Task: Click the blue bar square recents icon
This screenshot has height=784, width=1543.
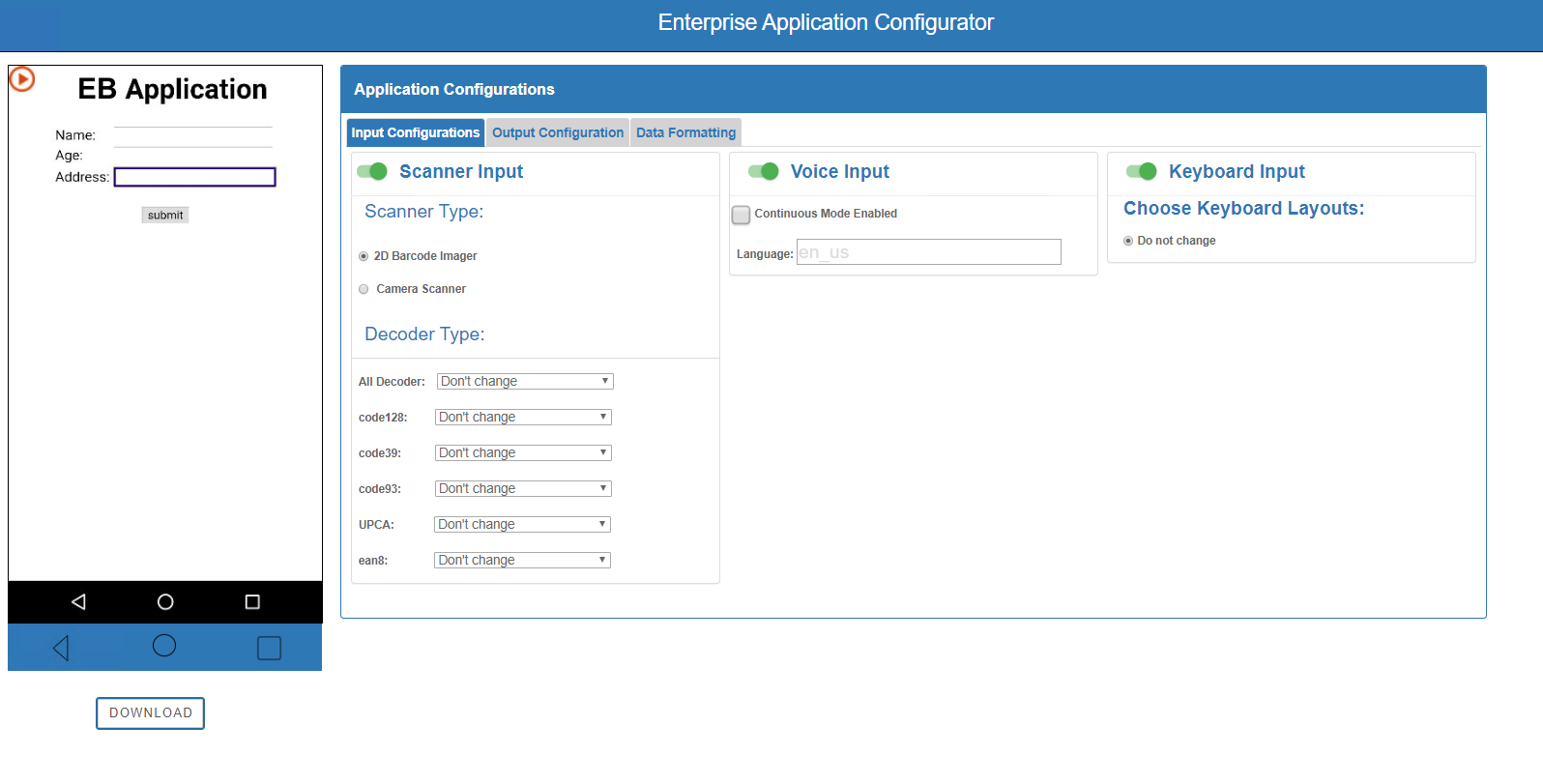Action: point(269,648)
